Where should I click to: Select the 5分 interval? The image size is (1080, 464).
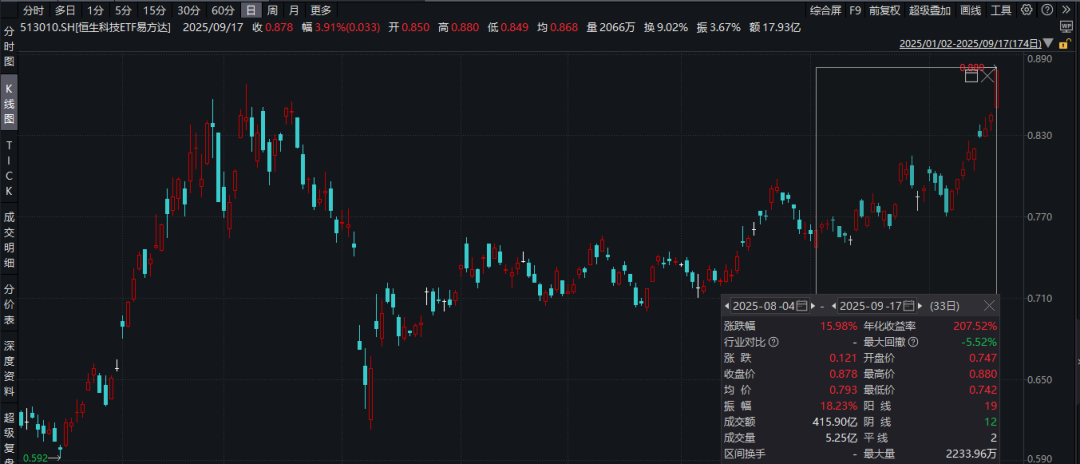tap(123, 10)
